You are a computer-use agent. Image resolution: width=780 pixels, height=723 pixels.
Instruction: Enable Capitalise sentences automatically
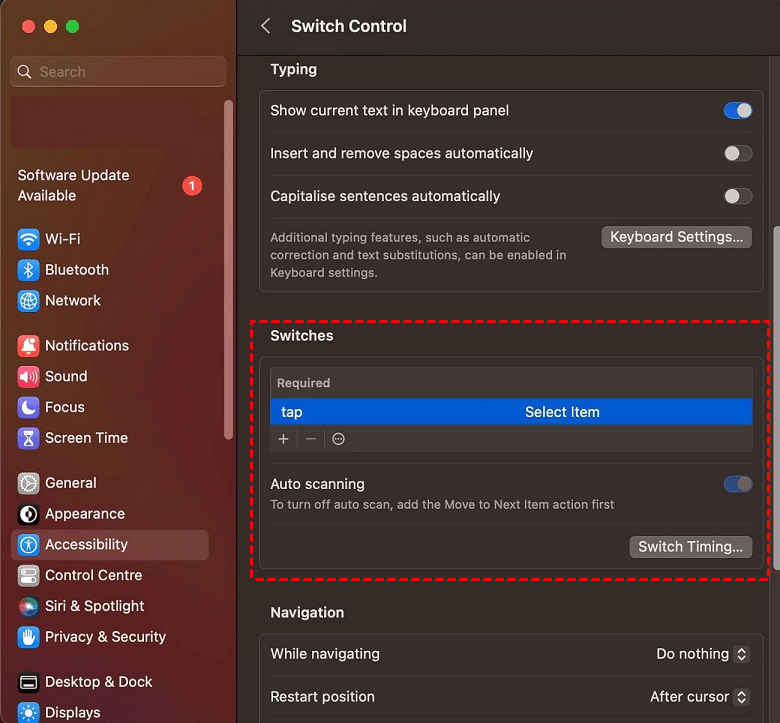click(x=738, y=196)
